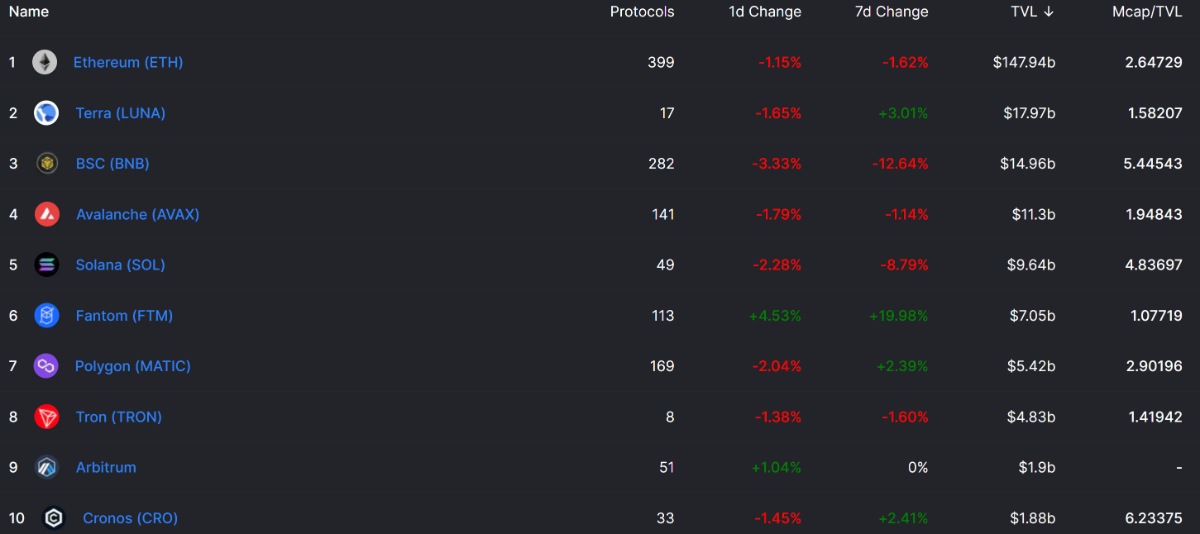
Task: Click the BSC BNB logo icon
Action: pos(46,164)
